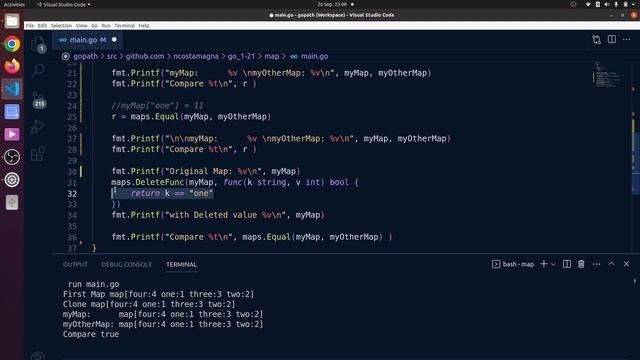The height and width of the screenshot is (360, 640).
Task: Open the Run and Debug view
Action: coord(38,127)
